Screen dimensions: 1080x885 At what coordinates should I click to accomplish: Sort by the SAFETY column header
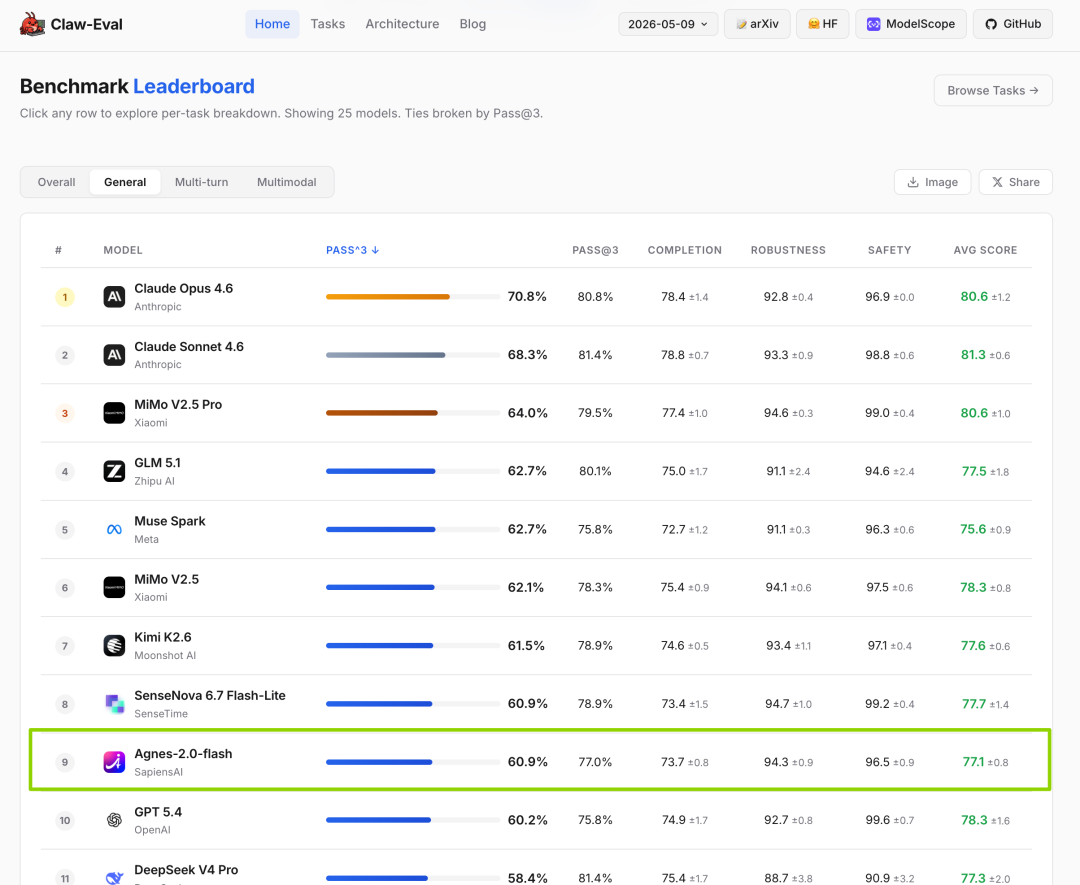pyautogui.click(x=889, y=250)
